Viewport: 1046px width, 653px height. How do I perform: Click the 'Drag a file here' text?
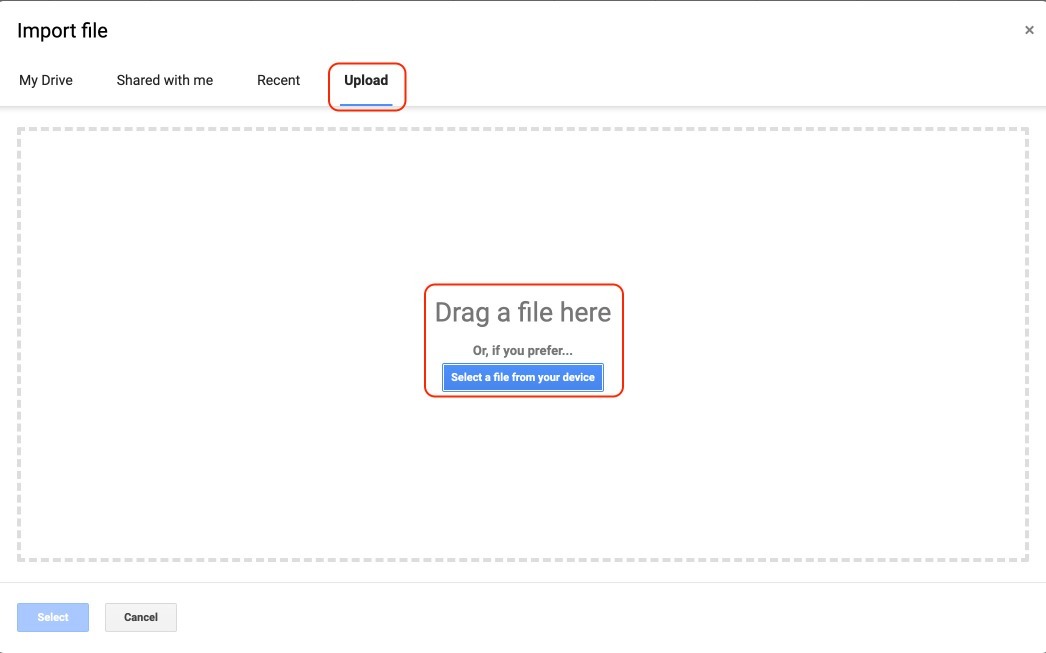[x=522, y=312]
